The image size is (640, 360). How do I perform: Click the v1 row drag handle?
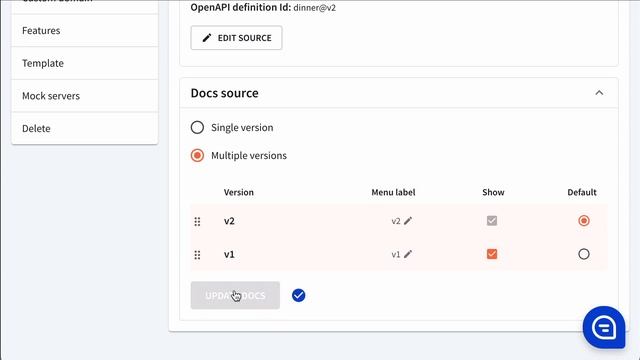coord(197,255)
